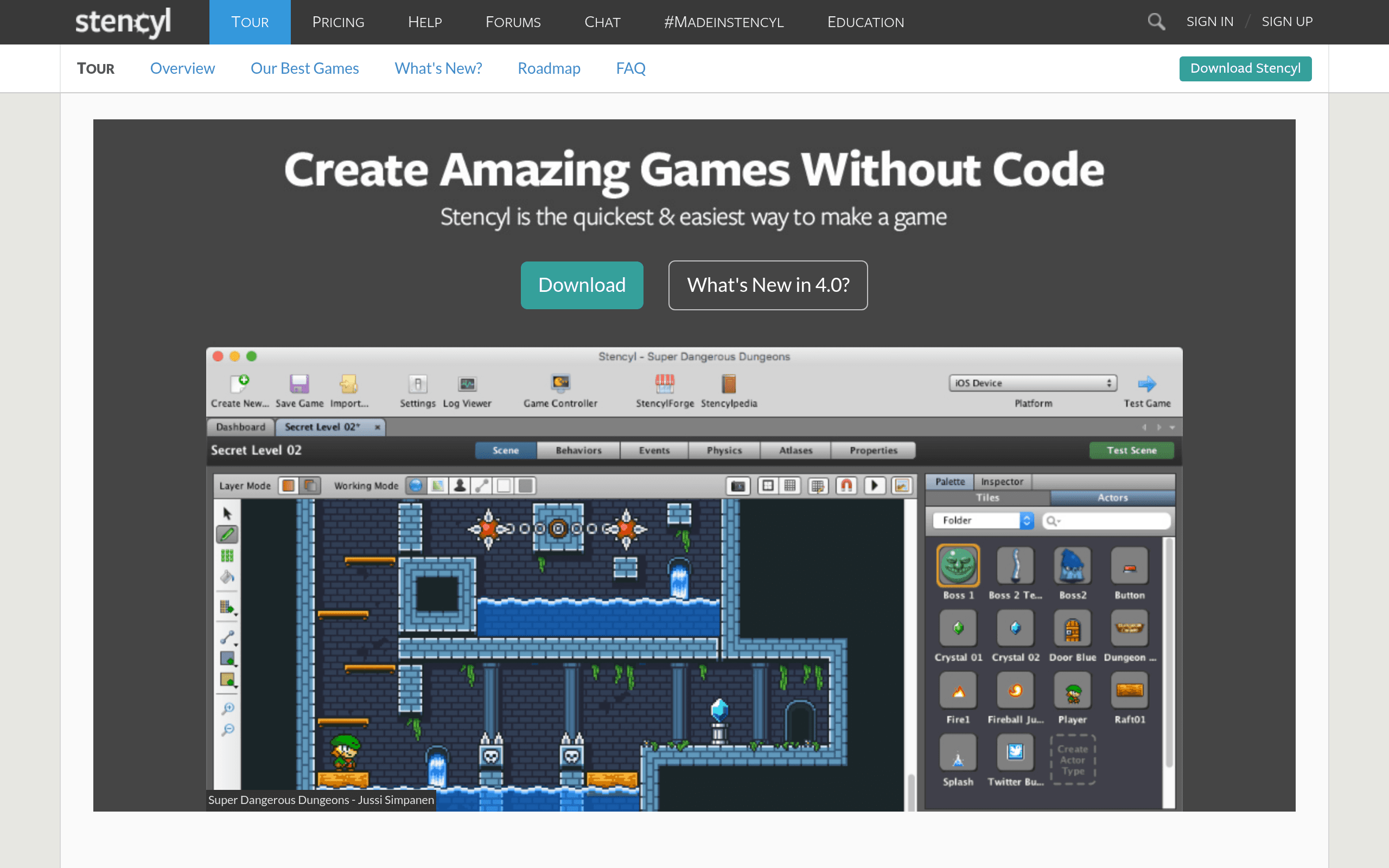1389x868 pixels.
Task: Click the Save Game floppy icon
Action: [x=299, y=384]
